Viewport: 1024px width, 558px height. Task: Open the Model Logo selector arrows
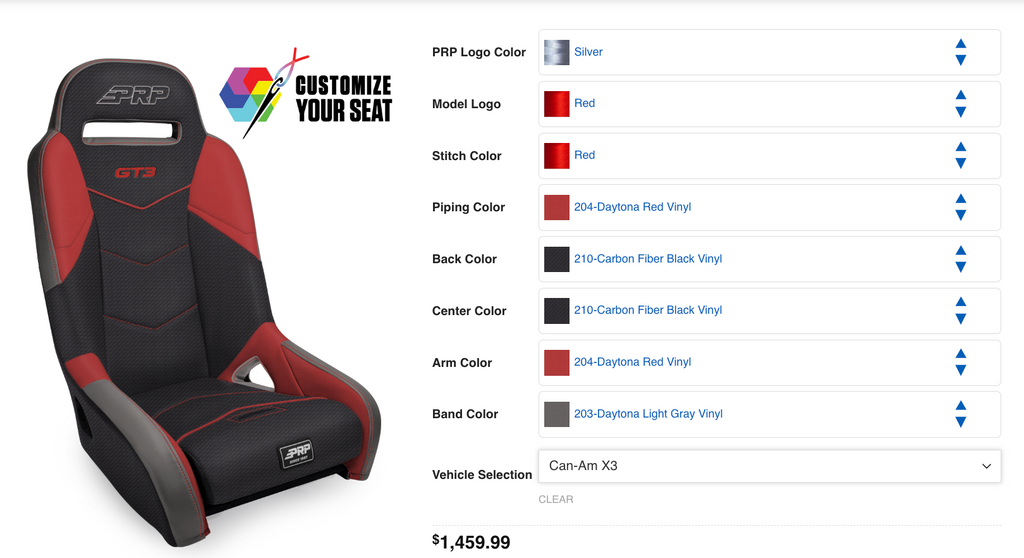pyautogui.click(x=961, y=104)
